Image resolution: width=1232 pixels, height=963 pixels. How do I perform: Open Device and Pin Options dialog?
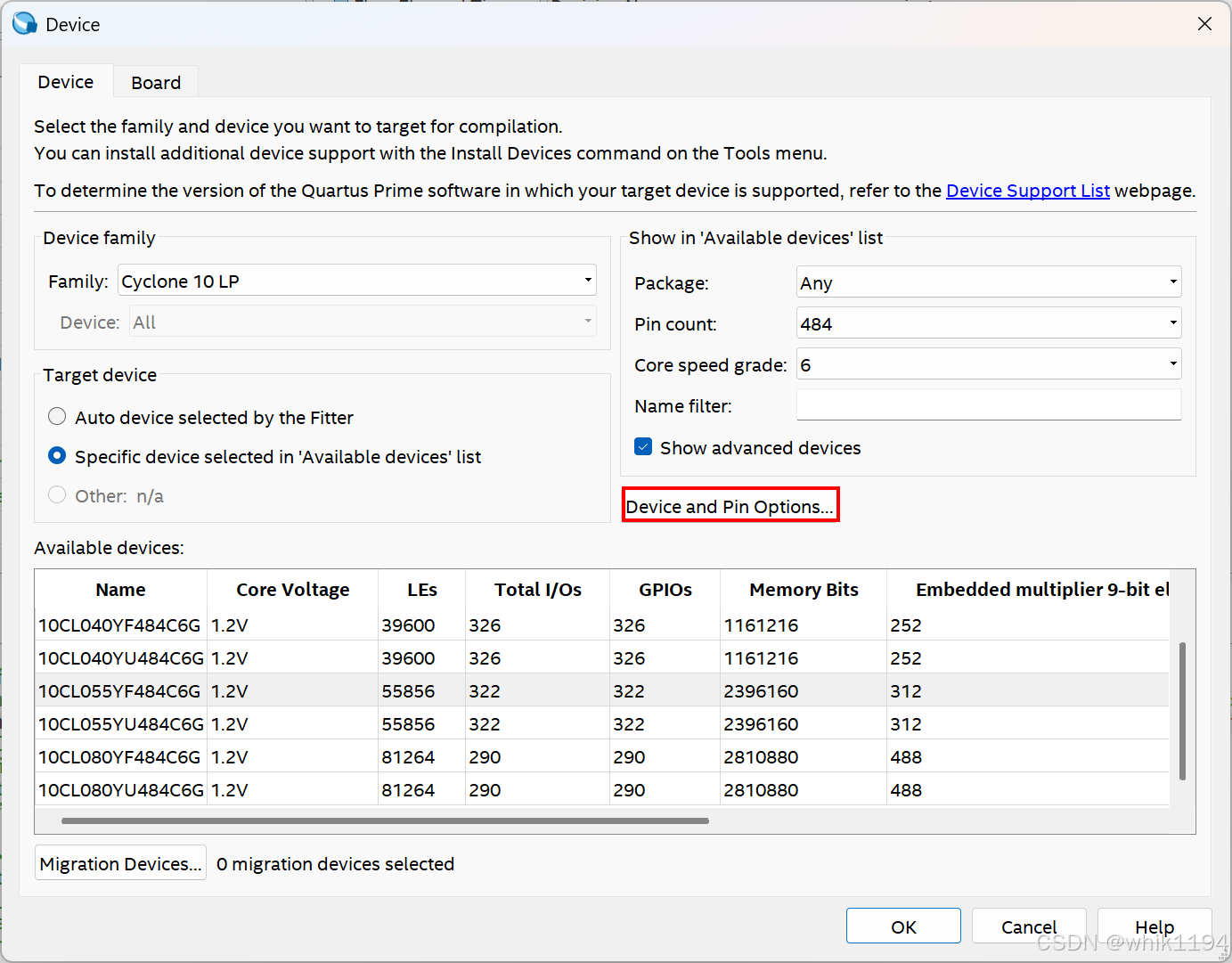coord(730,506)
